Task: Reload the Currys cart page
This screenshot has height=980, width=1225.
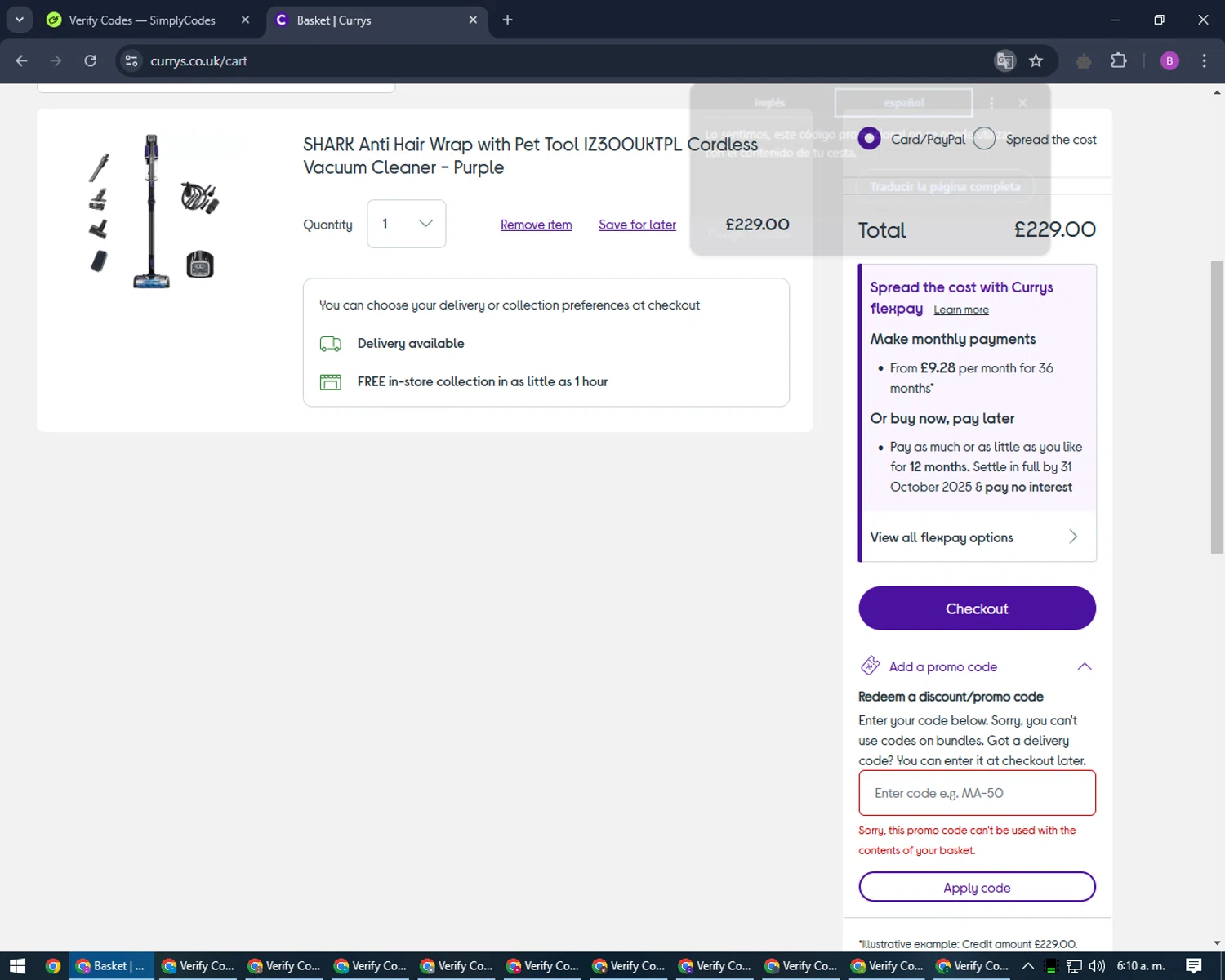Action: click(91, 60)
